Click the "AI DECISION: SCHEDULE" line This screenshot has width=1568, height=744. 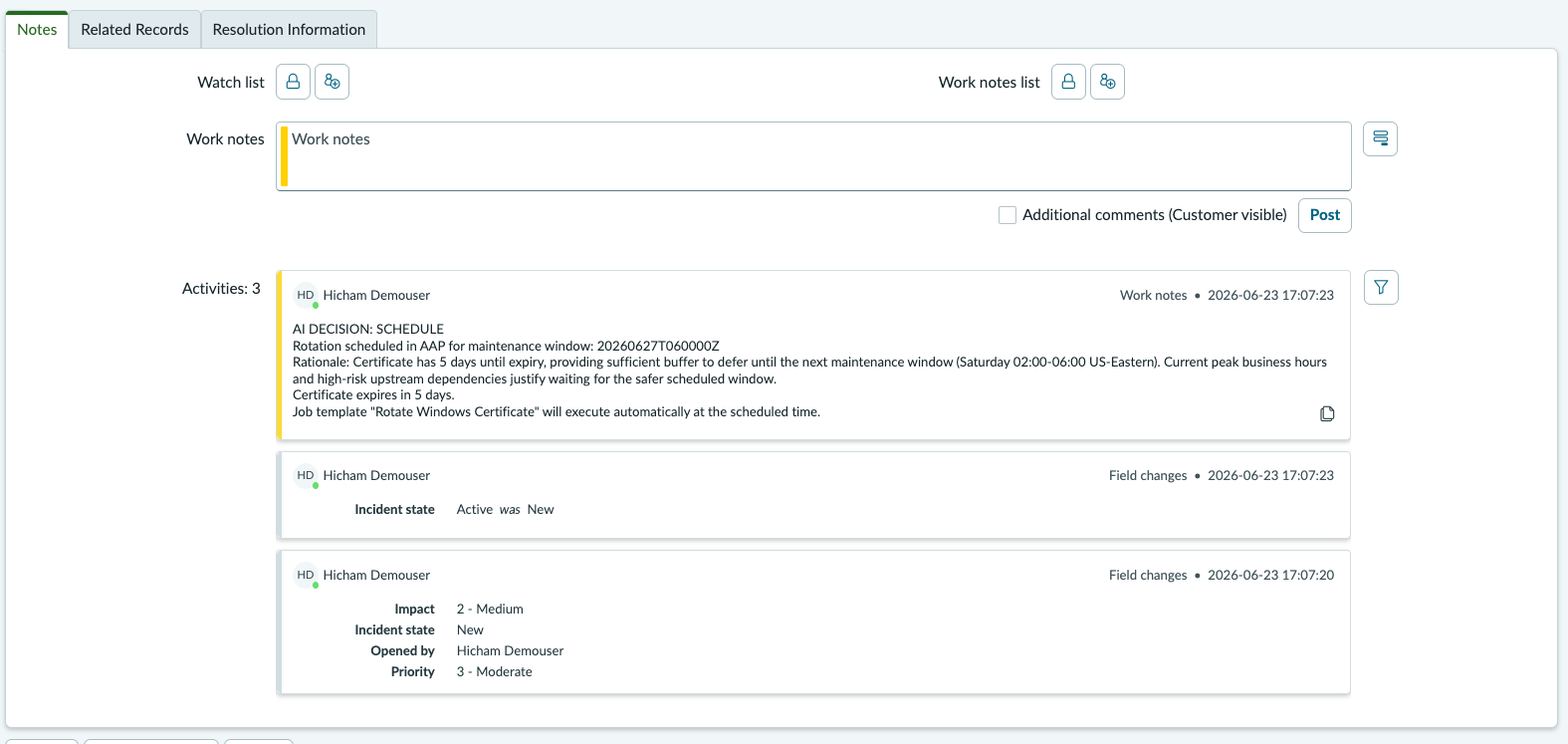[368, 329]
